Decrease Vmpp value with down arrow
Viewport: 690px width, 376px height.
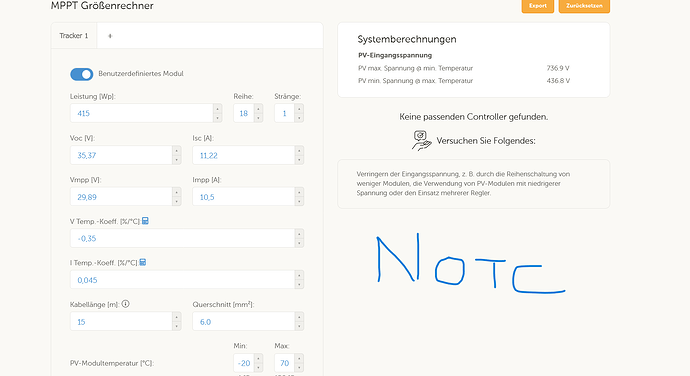click(x=176, y=201)
